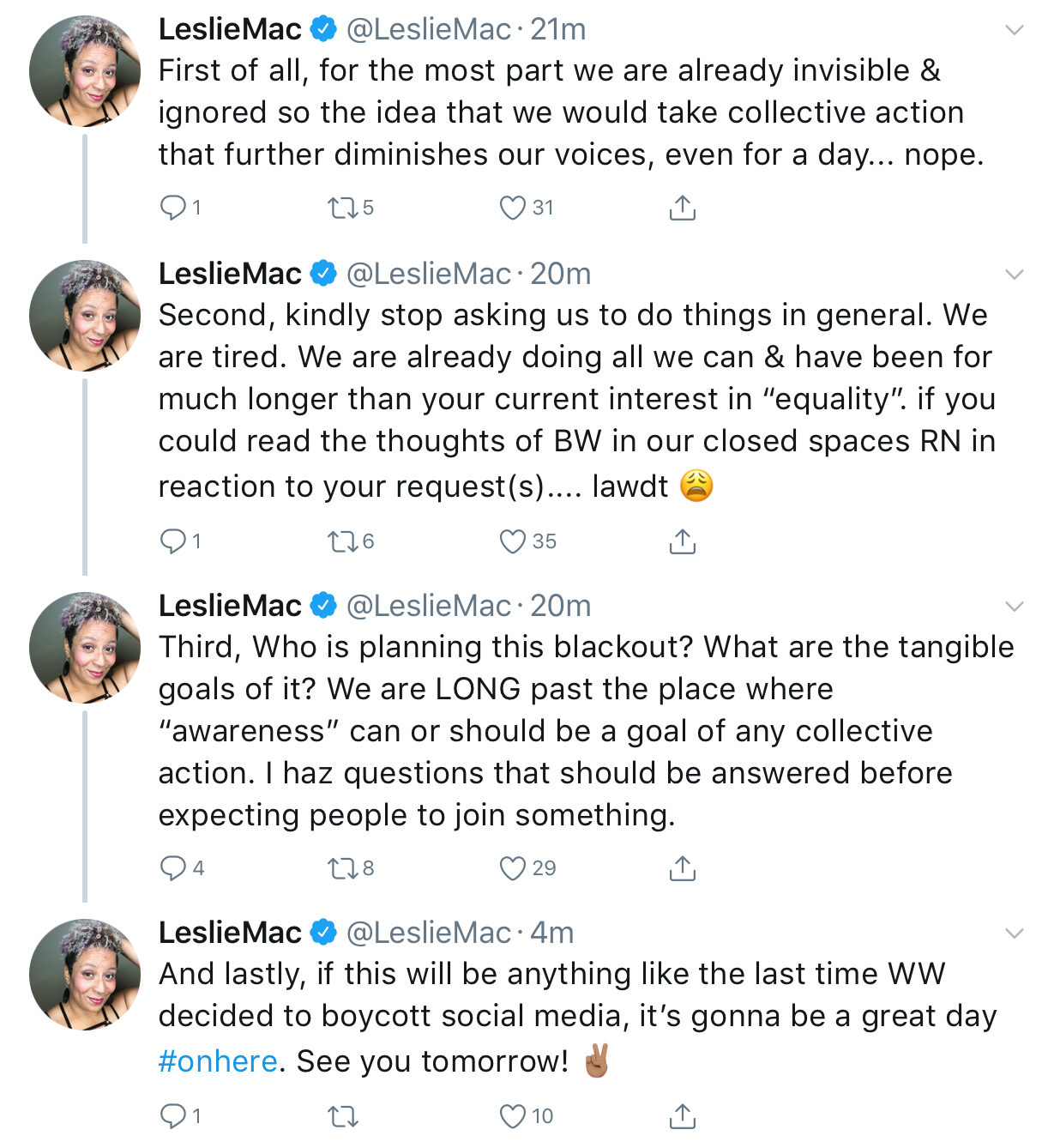Like the tweet with 35 likes
Viewport: 1042px width, 1148px height.
[513, 541]
